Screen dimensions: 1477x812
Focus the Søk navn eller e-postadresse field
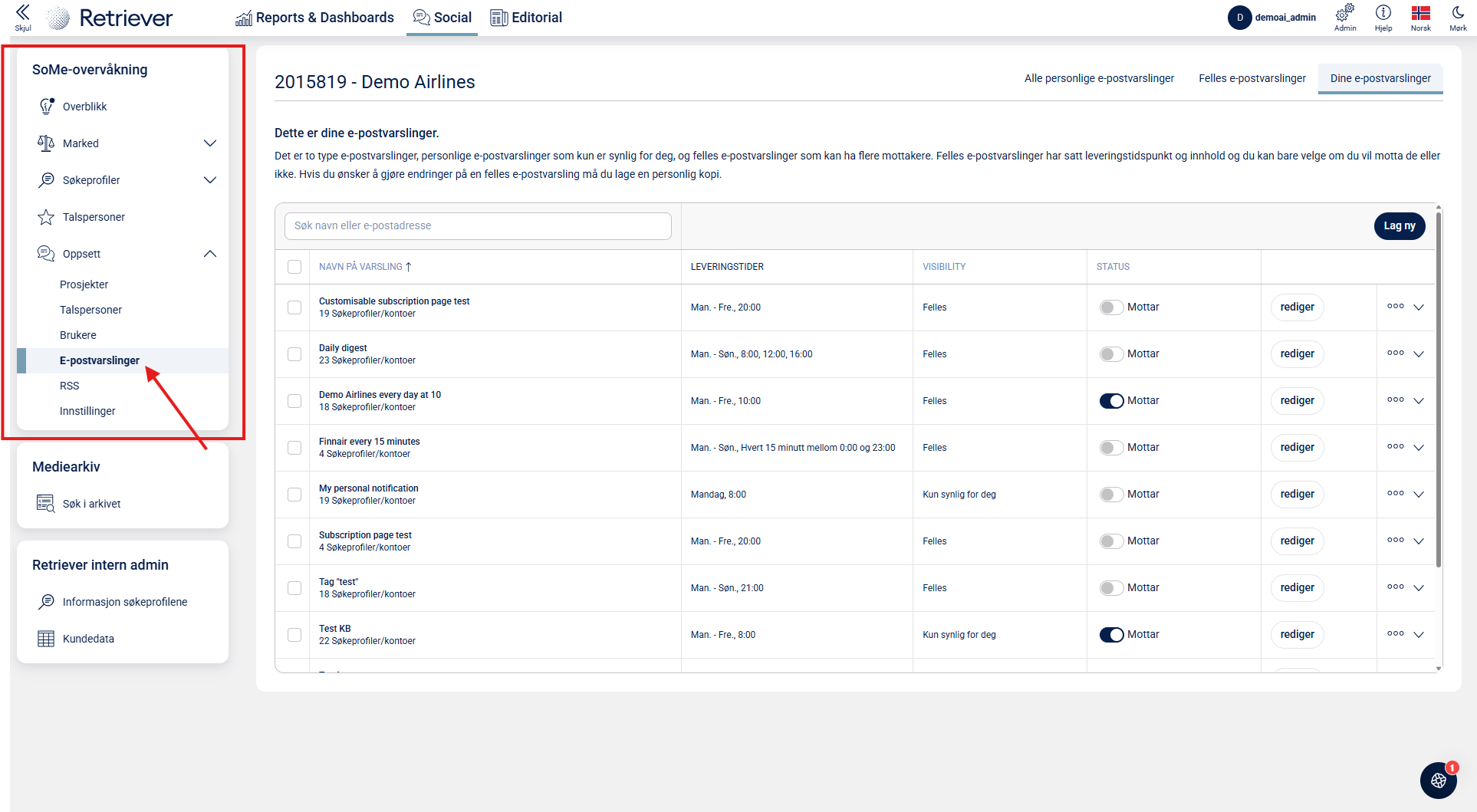coord(478,226)
